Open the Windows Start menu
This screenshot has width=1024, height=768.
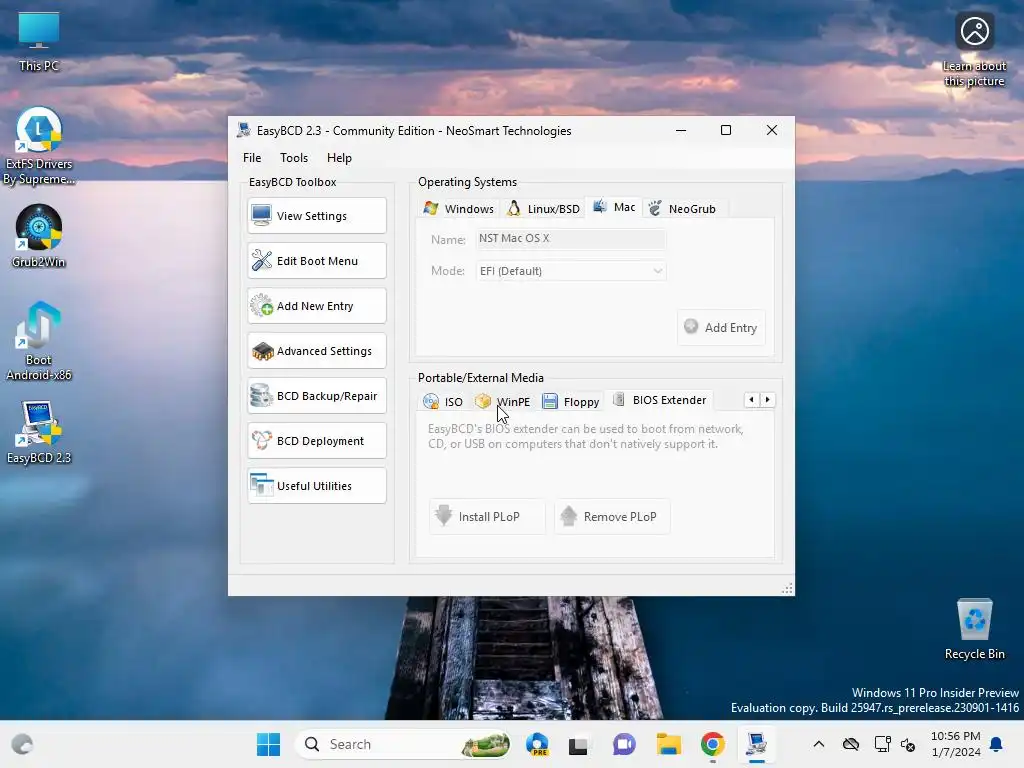(x=268, y=744)
